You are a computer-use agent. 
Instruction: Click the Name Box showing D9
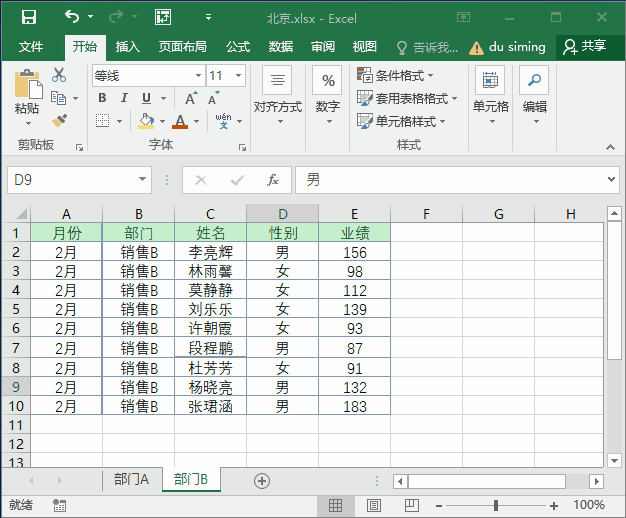[x=79, y=180]
